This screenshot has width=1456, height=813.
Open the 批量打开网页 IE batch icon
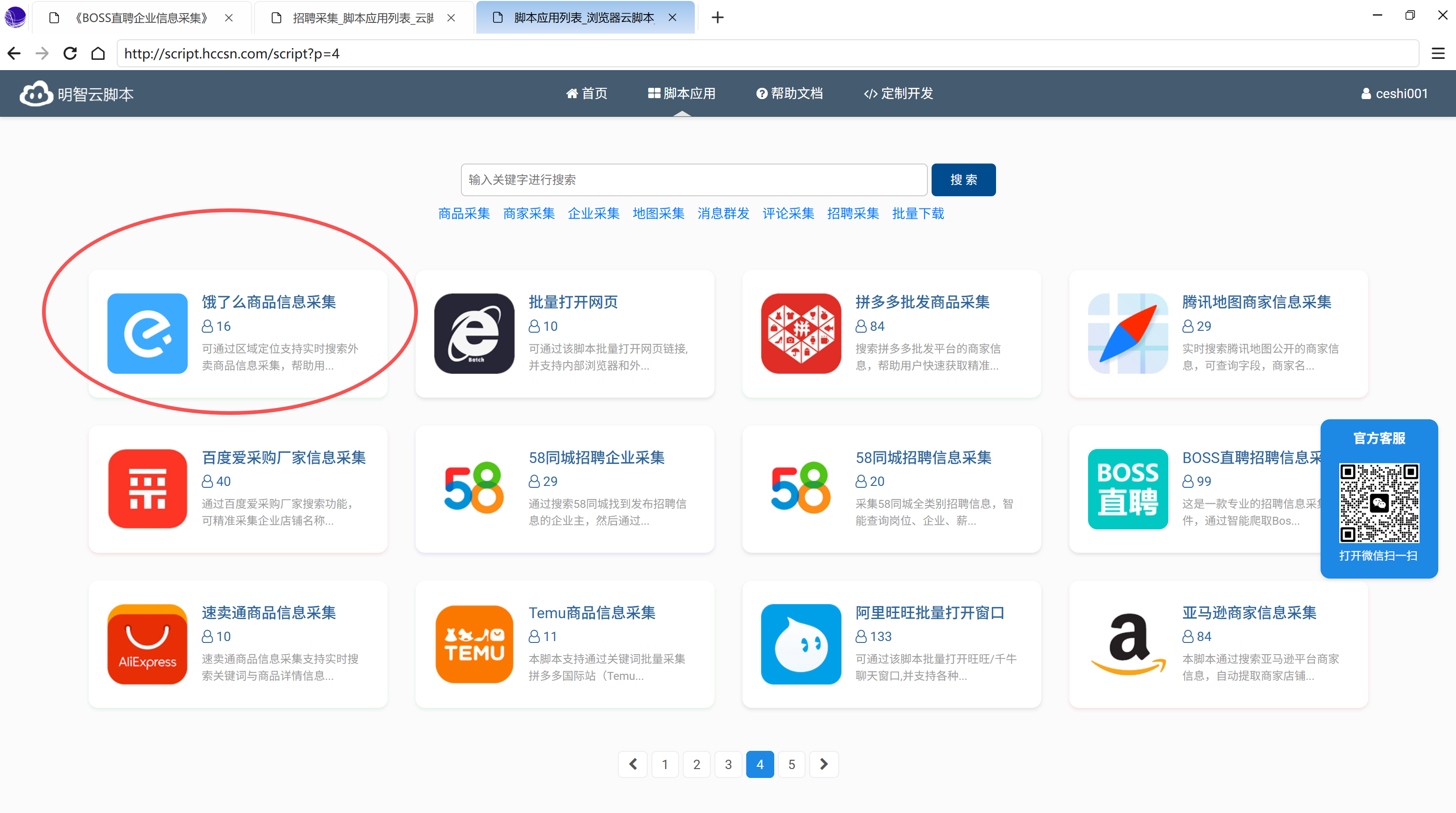click(x=474, y=333)
